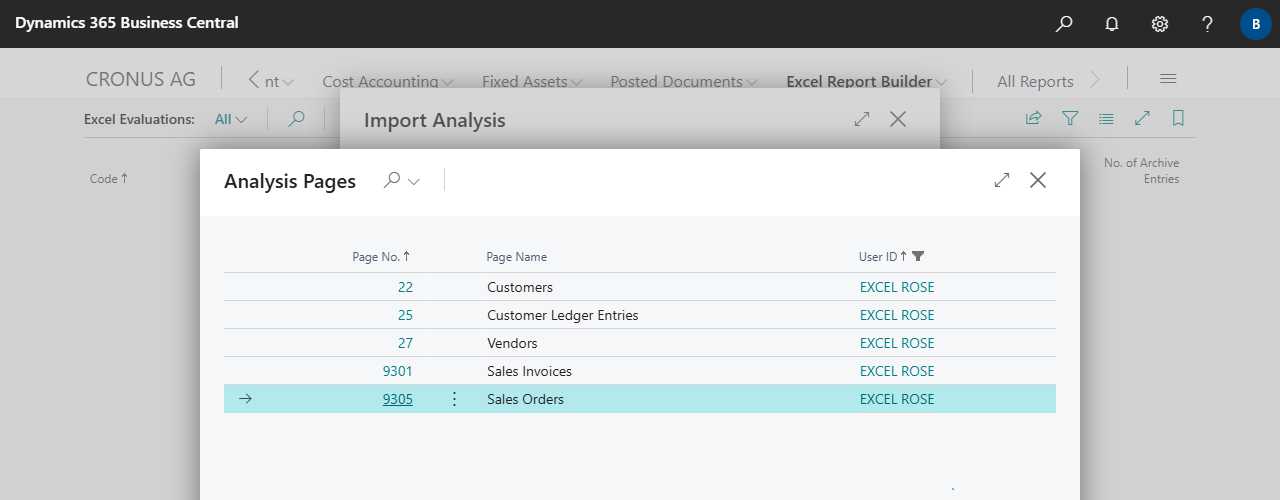Screen dimensions: 1280x500
Task: Click the arrow on the Sales Orders row
Action: coord(245,399)
